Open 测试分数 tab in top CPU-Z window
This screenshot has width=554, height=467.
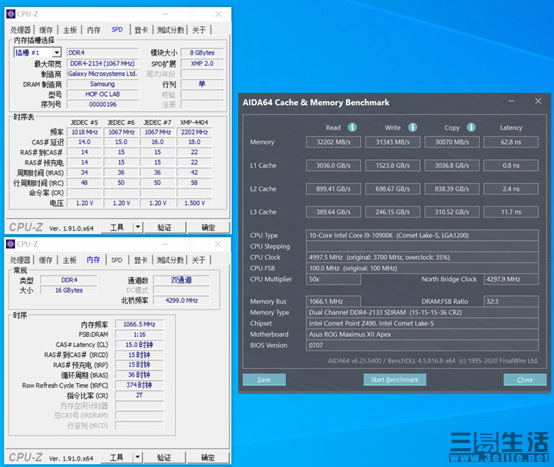point(170,30)
